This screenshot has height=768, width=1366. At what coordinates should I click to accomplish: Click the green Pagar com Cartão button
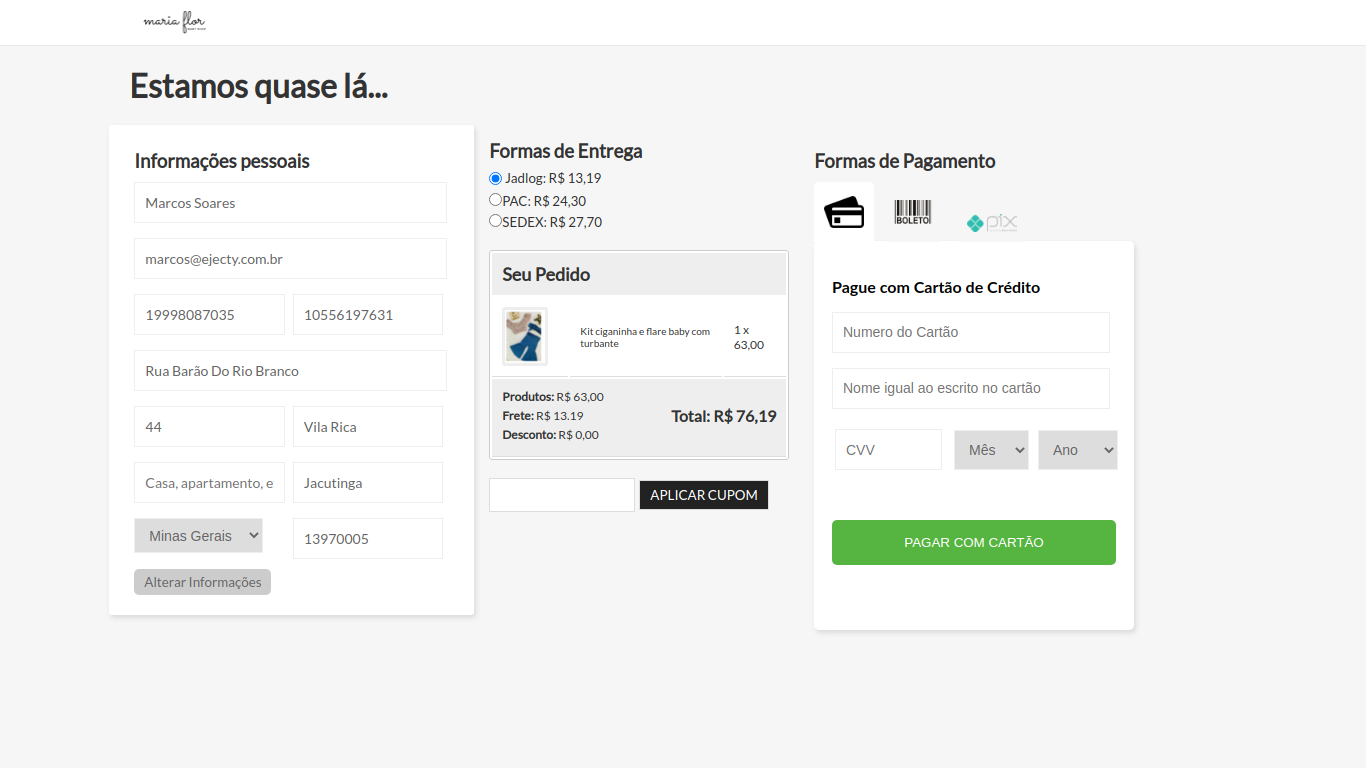973,542
